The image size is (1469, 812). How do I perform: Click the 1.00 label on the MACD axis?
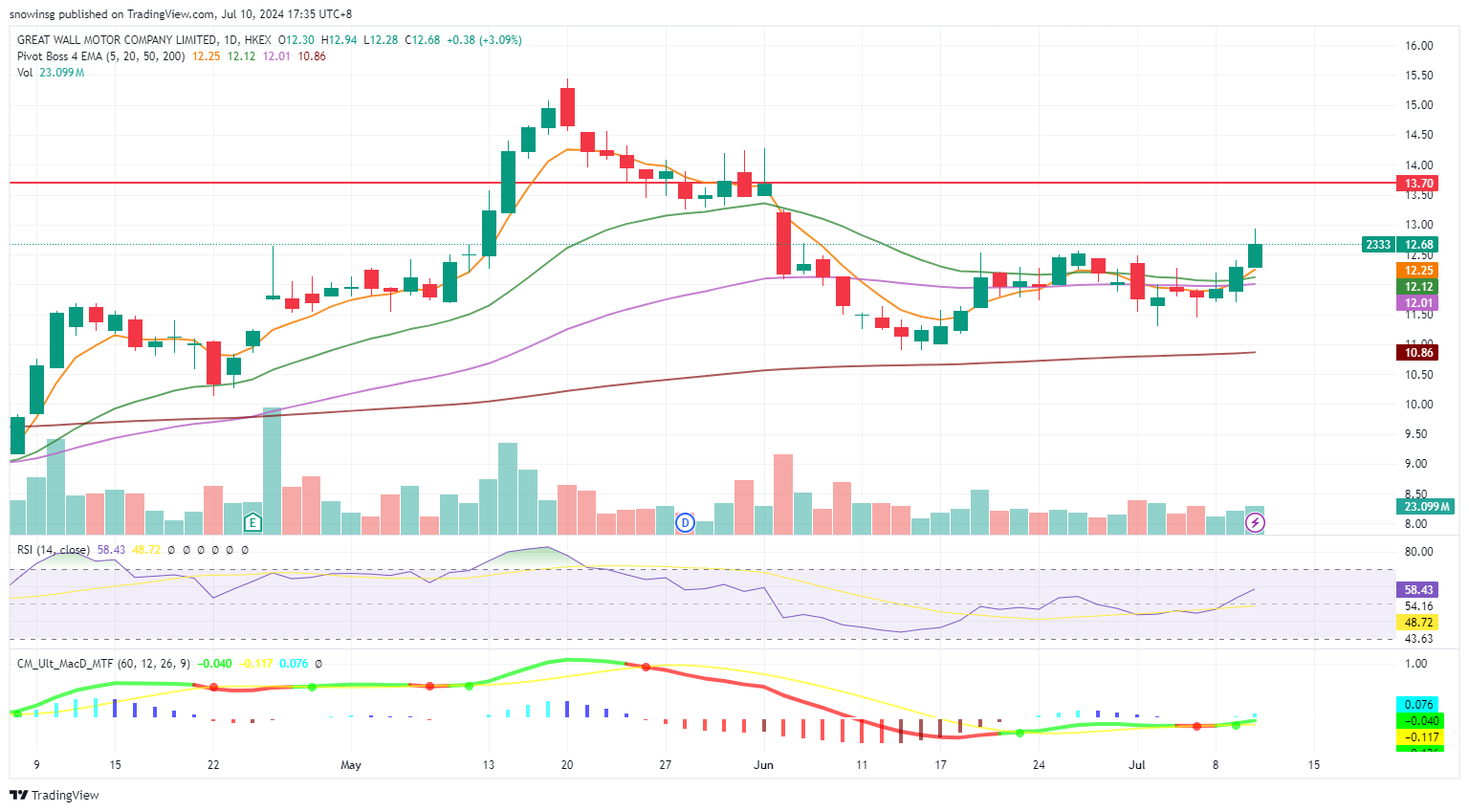coord(1416,664)
